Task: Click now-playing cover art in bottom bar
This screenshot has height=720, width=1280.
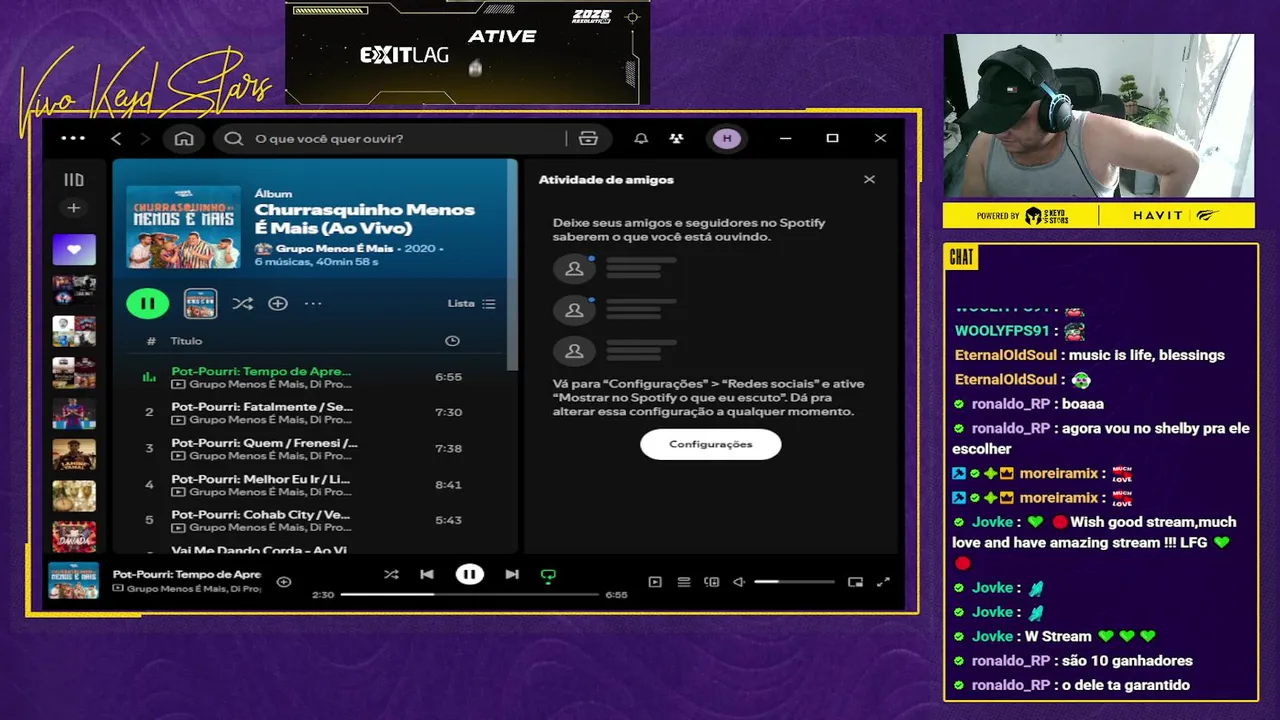Action: point(74,581)
